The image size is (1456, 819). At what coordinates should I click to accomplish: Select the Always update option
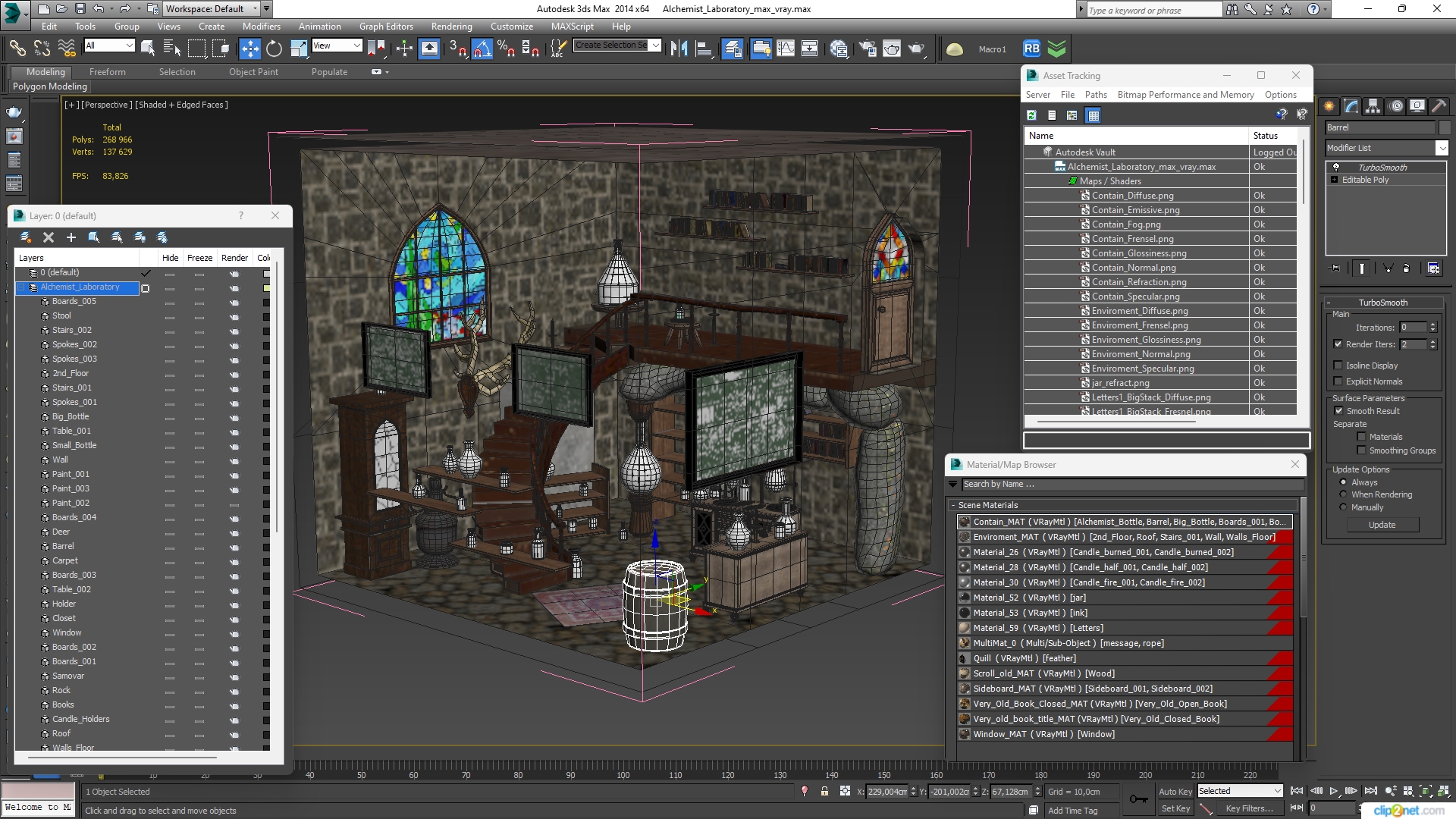pos(1343,482)
